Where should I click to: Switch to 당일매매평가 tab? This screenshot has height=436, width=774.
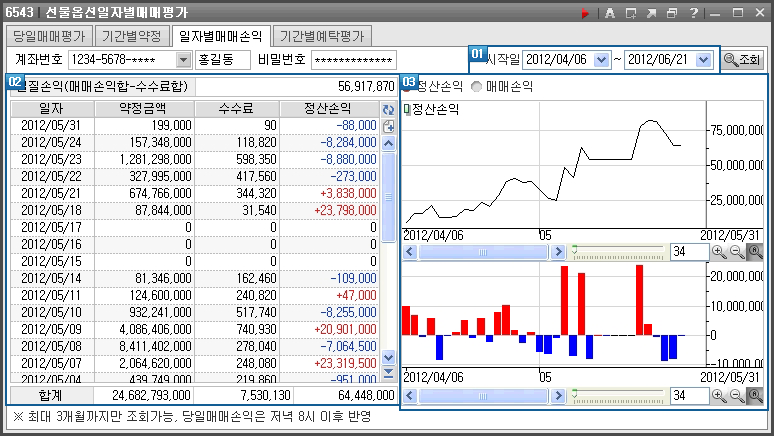point(49,36)
